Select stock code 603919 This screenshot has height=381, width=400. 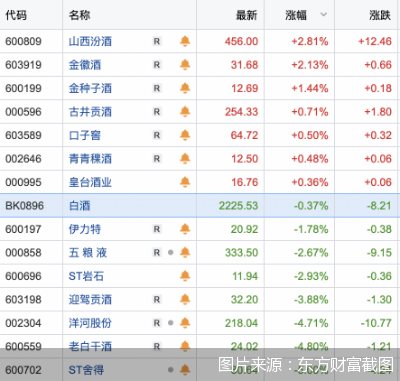click(x=23, y=65)
